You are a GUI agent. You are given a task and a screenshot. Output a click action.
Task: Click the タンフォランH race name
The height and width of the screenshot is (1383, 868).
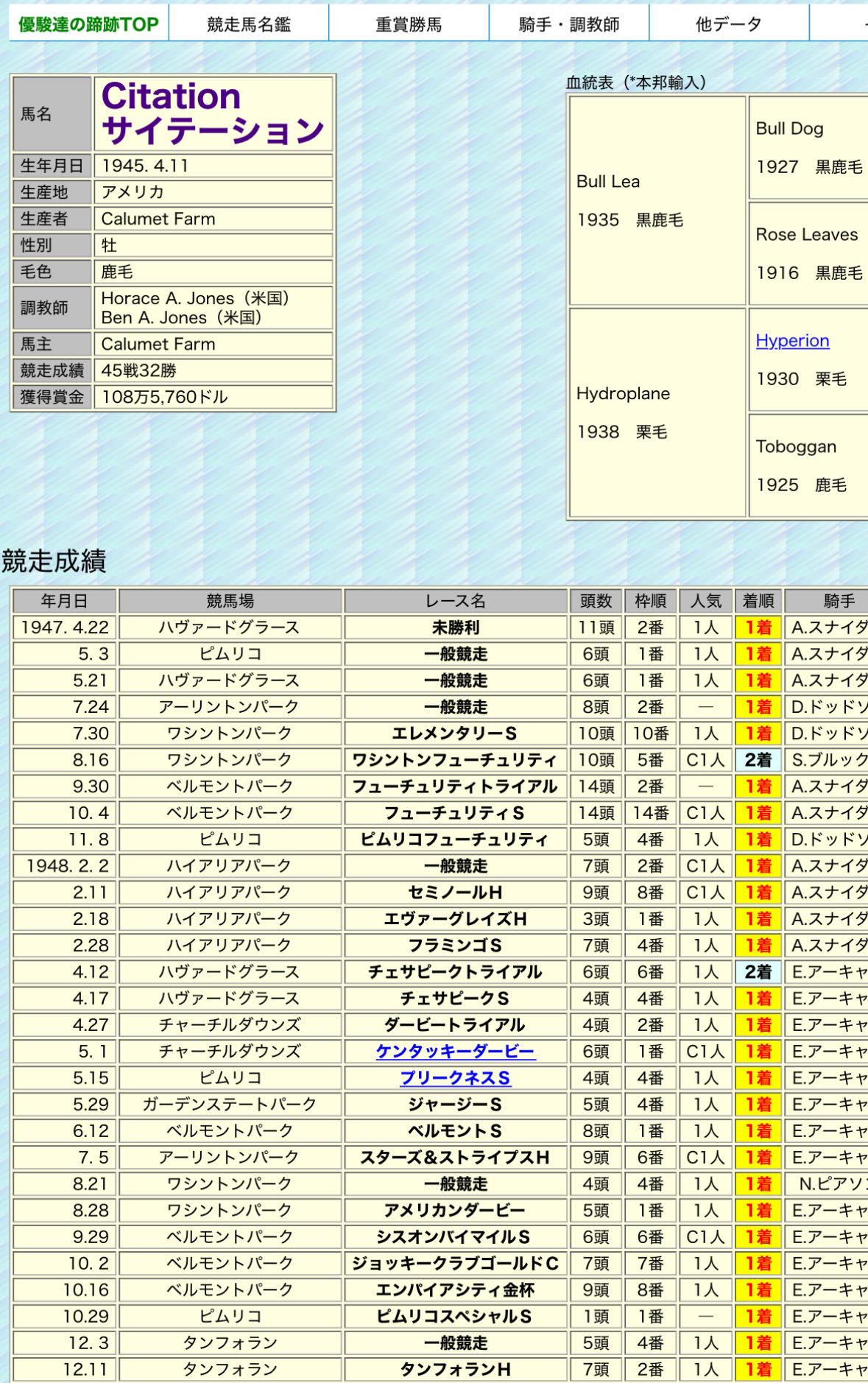456,1370
